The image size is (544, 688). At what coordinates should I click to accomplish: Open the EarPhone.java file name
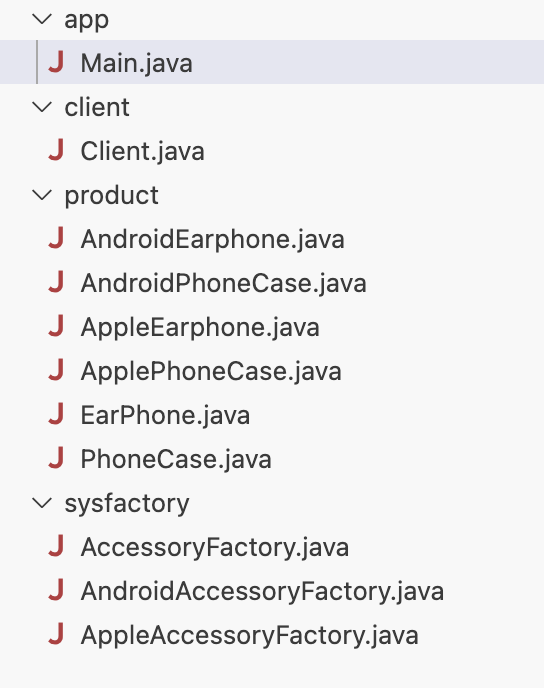pos(165,415)
